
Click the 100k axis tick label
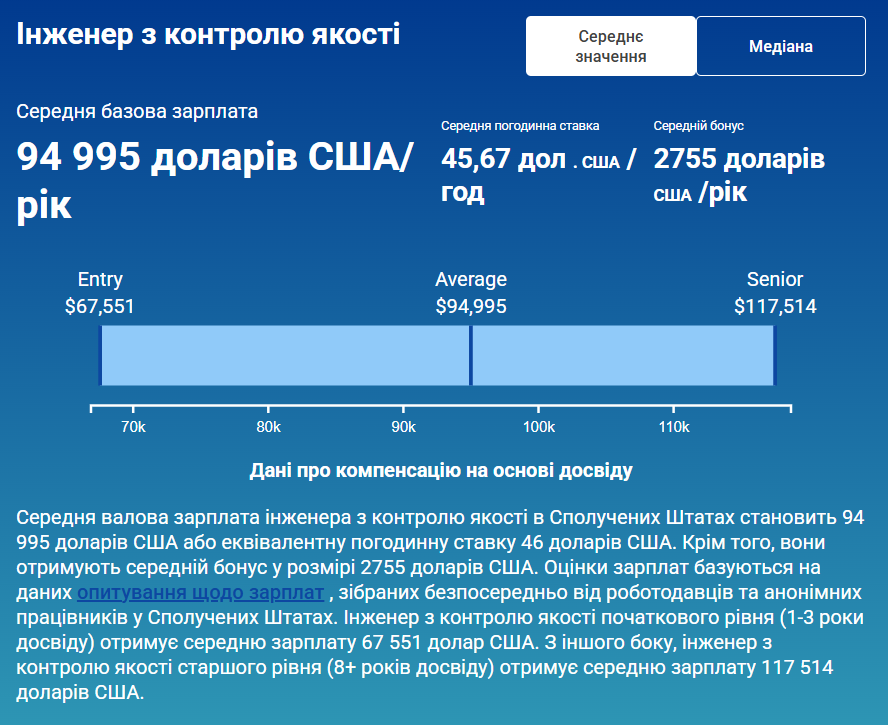[x=539, y=428]
